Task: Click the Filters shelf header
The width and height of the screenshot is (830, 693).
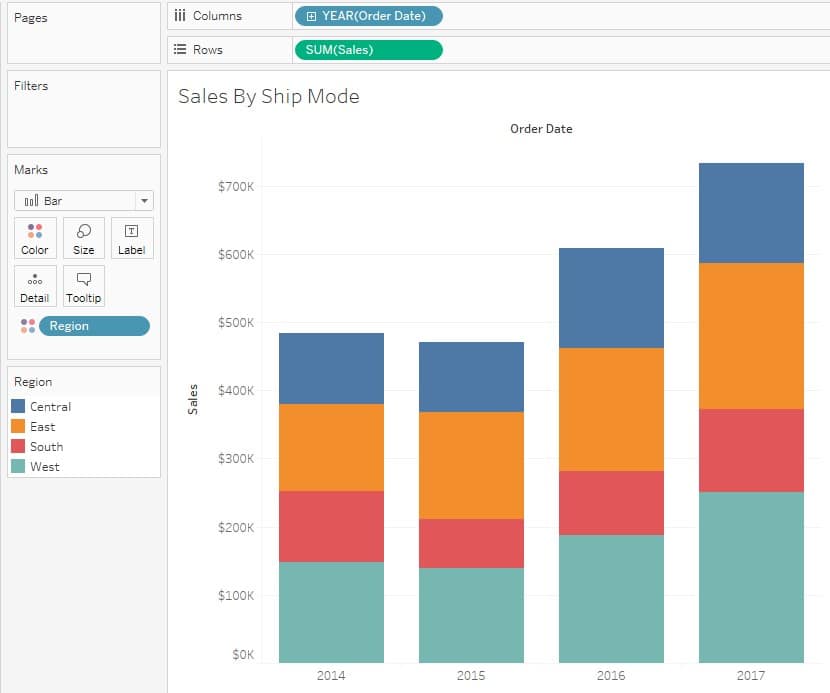Action: click(x=30, y=85)
